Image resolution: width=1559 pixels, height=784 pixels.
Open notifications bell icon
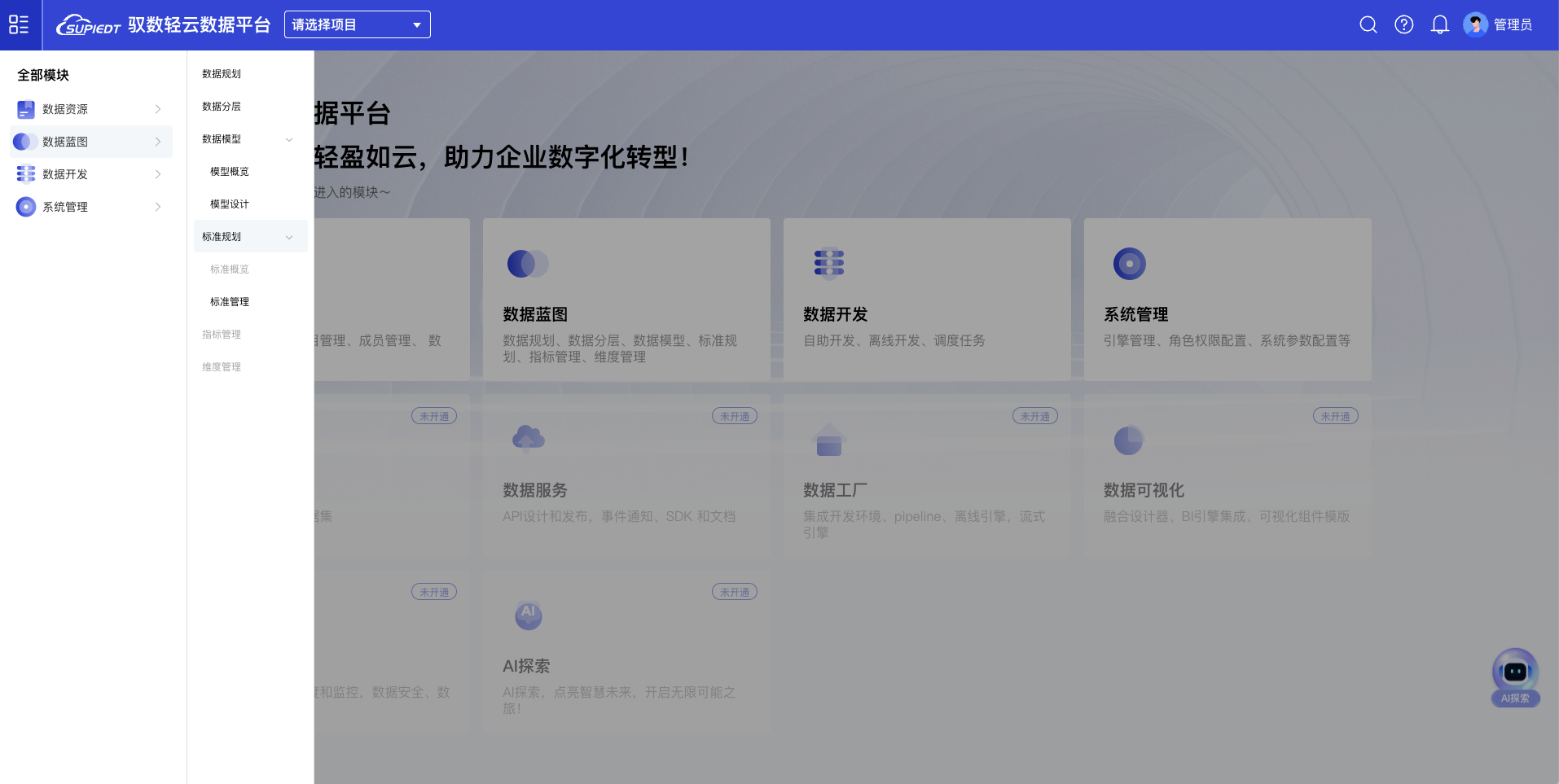click(x=1440, y=25)
